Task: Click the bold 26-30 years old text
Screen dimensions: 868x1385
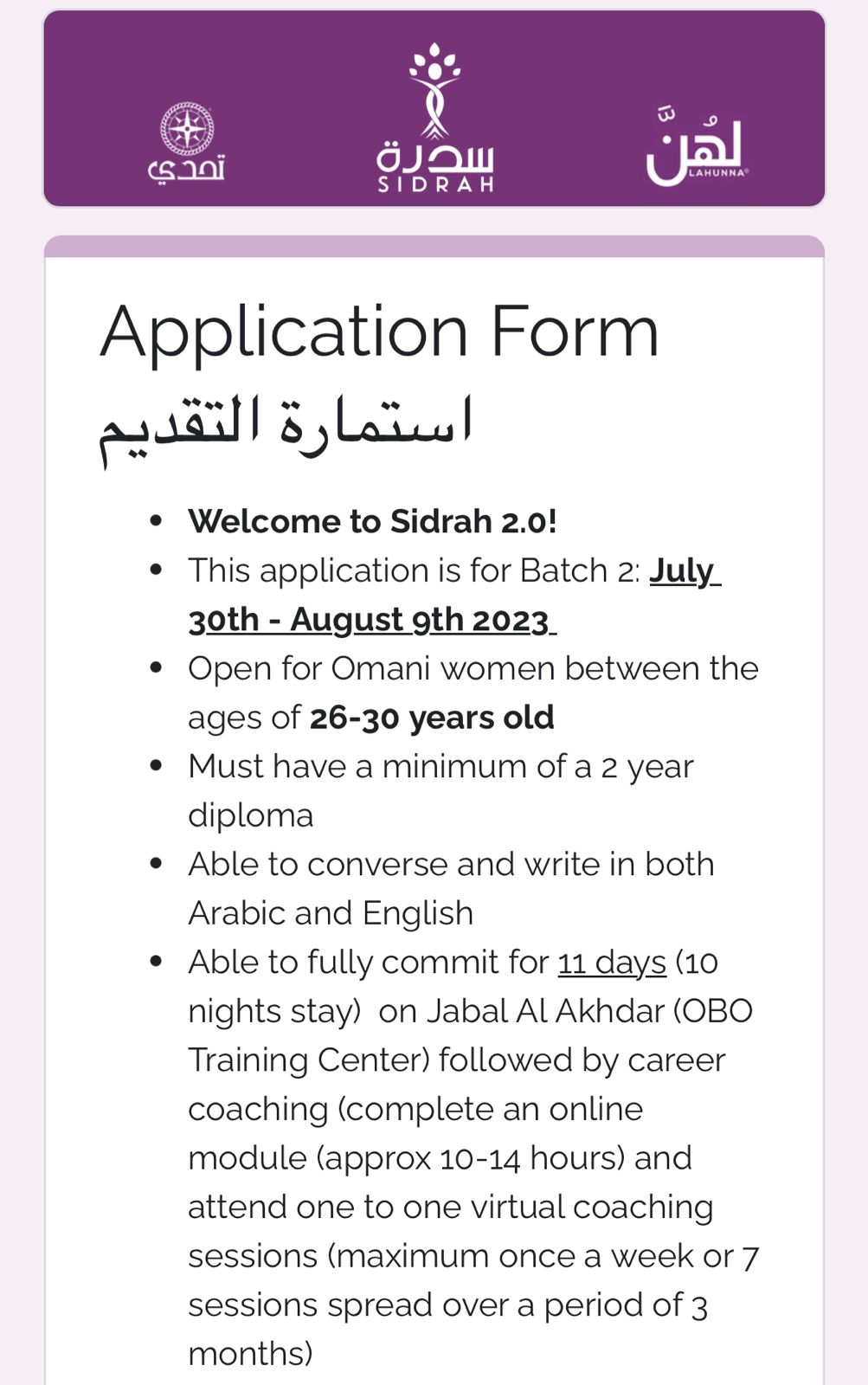Action: click(x=432, y=718)
